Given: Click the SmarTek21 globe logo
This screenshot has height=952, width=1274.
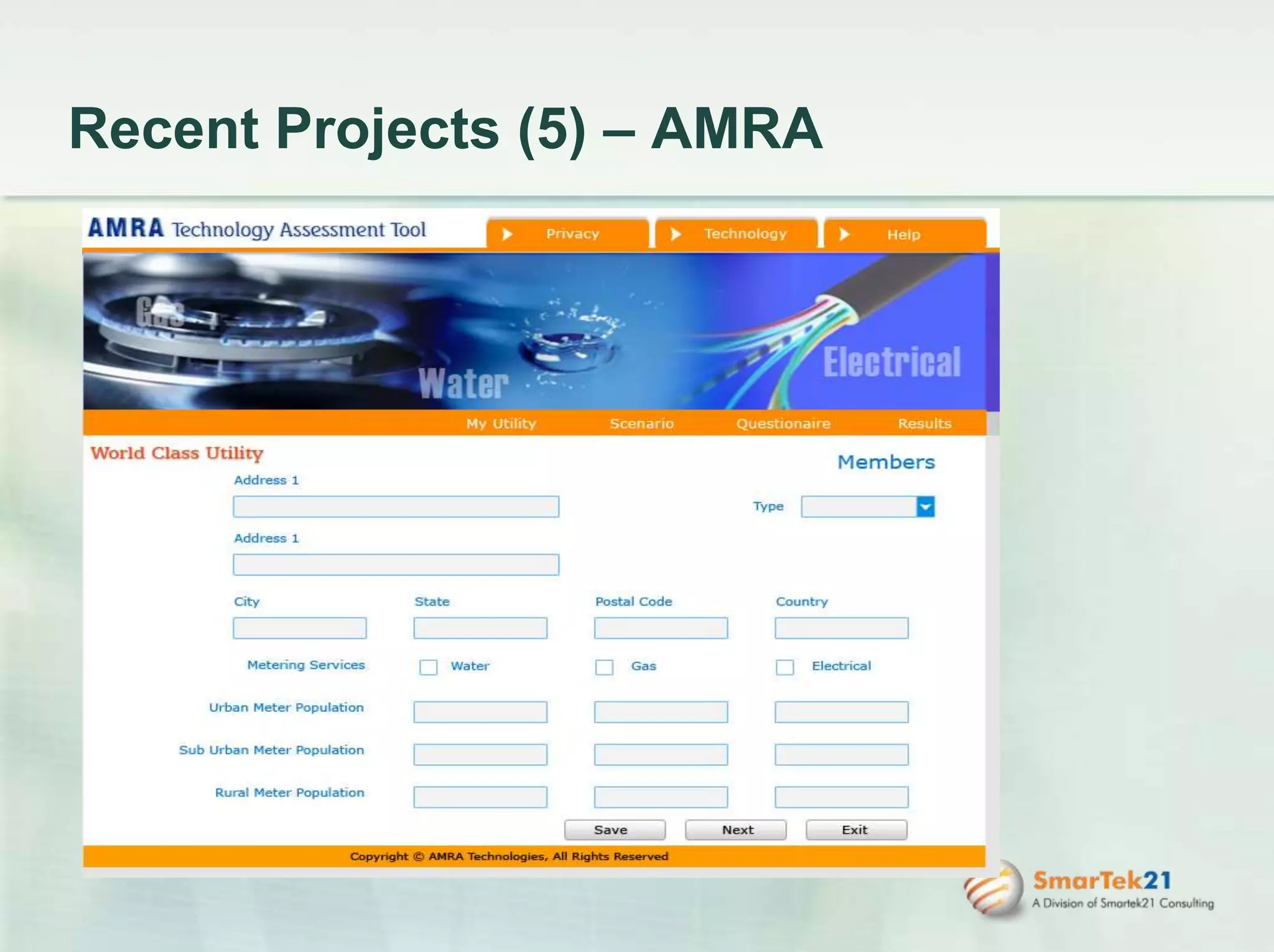Looking at the screenshot, I should coord(993,889).
